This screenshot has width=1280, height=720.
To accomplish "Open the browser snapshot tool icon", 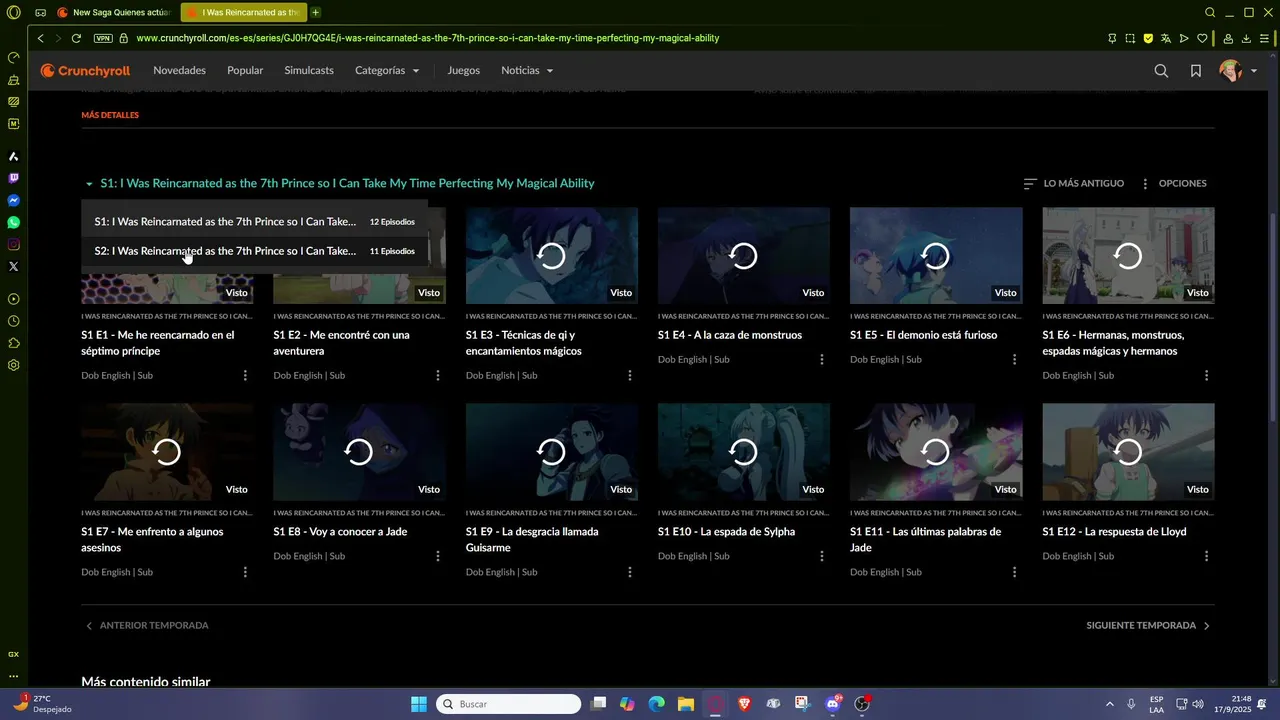I will (x=1130, y=38).
